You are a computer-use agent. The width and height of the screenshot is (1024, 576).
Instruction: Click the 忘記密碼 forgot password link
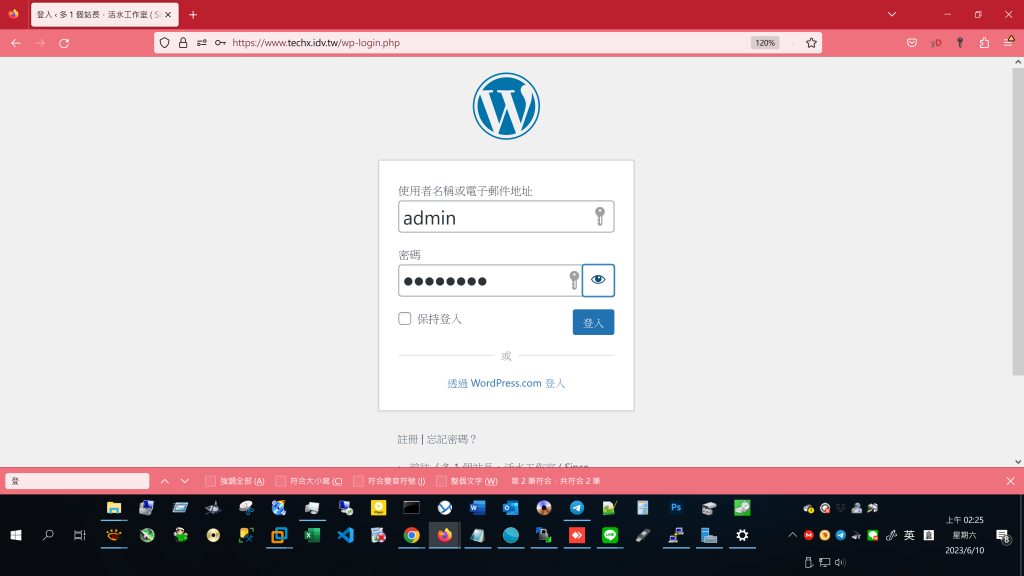(x=452, y=439)
